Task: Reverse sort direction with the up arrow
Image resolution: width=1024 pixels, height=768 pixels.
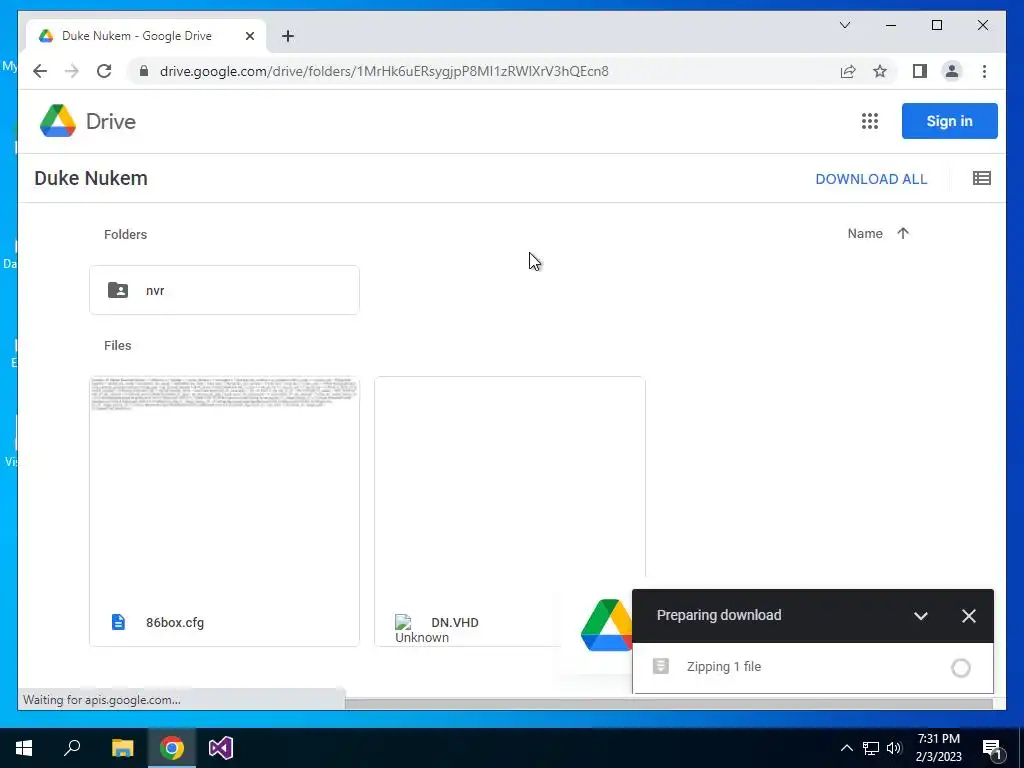Action: point(903,234)
